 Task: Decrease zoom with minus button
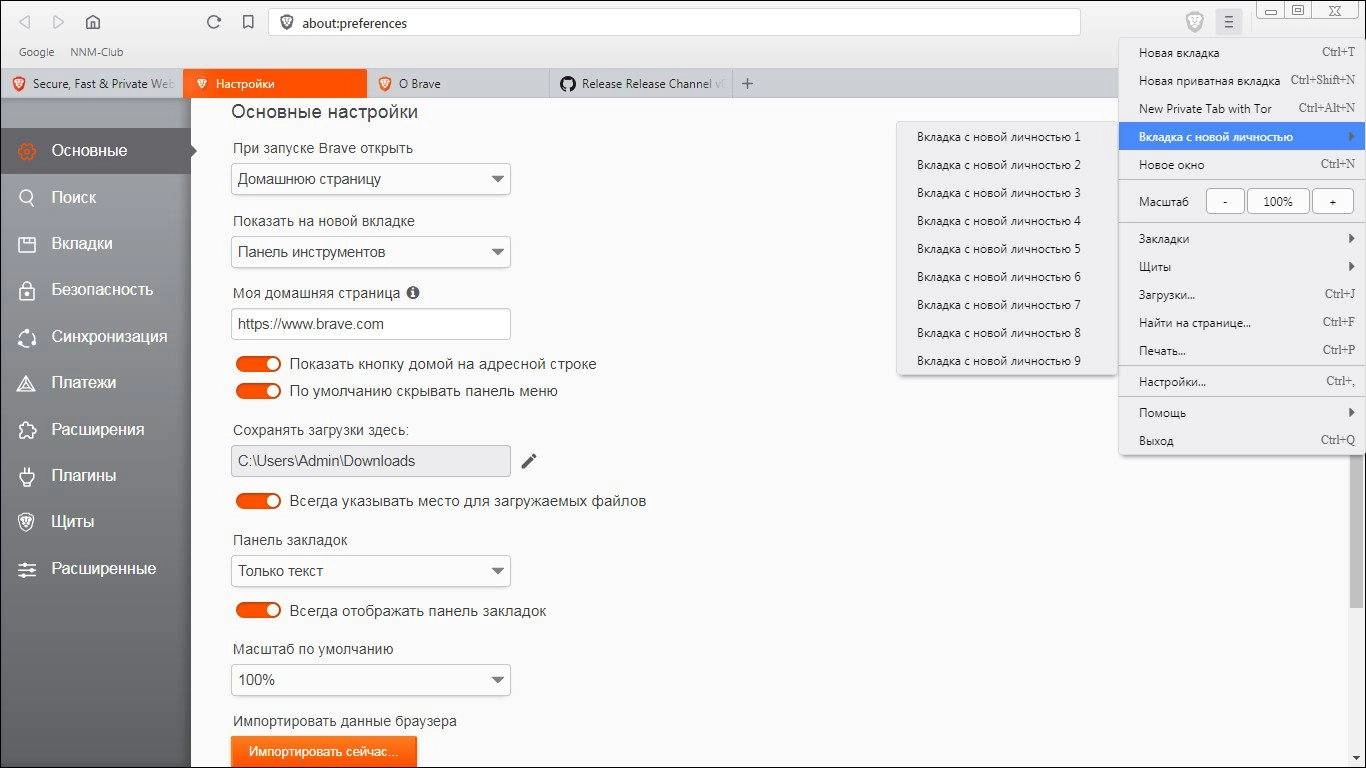1225,201
